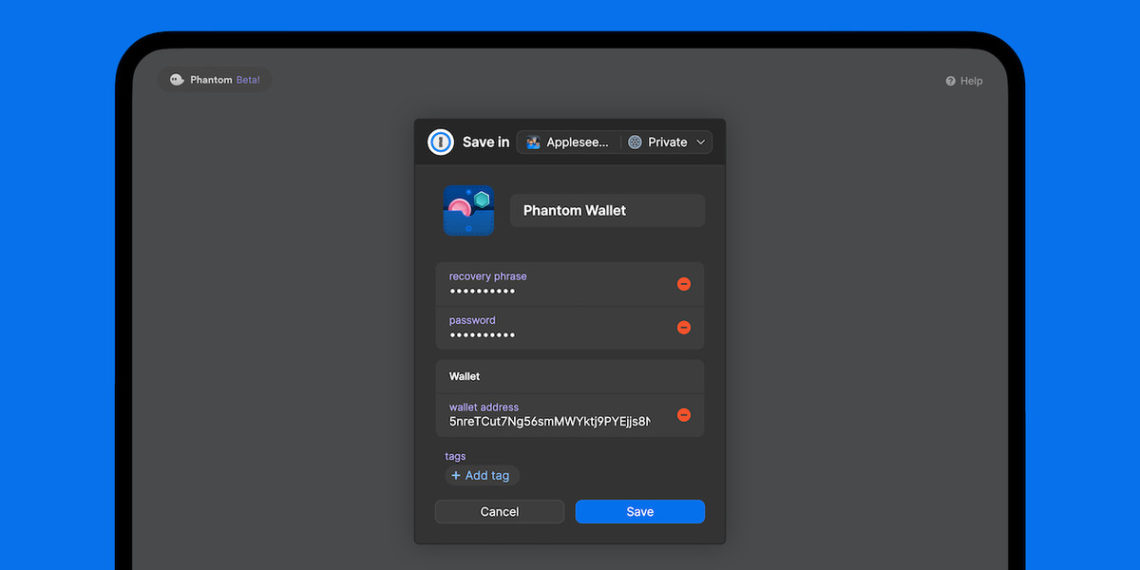Select the Private vault name
This screenshot has width=1140, height=570.
(667, 142)
